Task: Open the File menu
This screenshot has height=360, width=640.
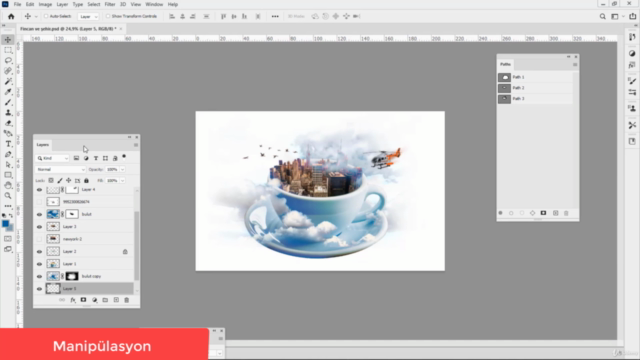Action: click(x=17, y=4)
